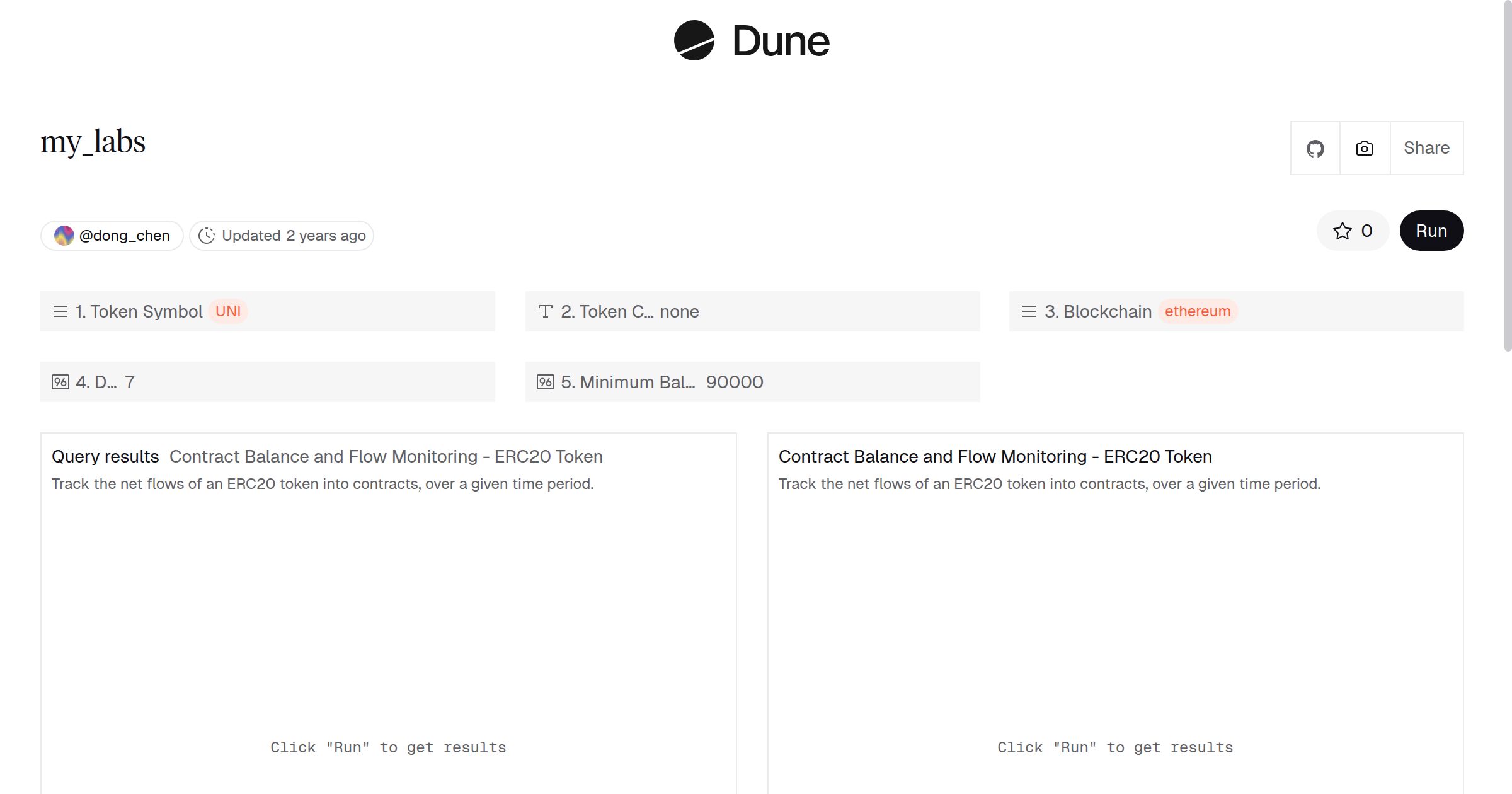Edit the Minimum Bal... 90000 value

click(735, 382)
